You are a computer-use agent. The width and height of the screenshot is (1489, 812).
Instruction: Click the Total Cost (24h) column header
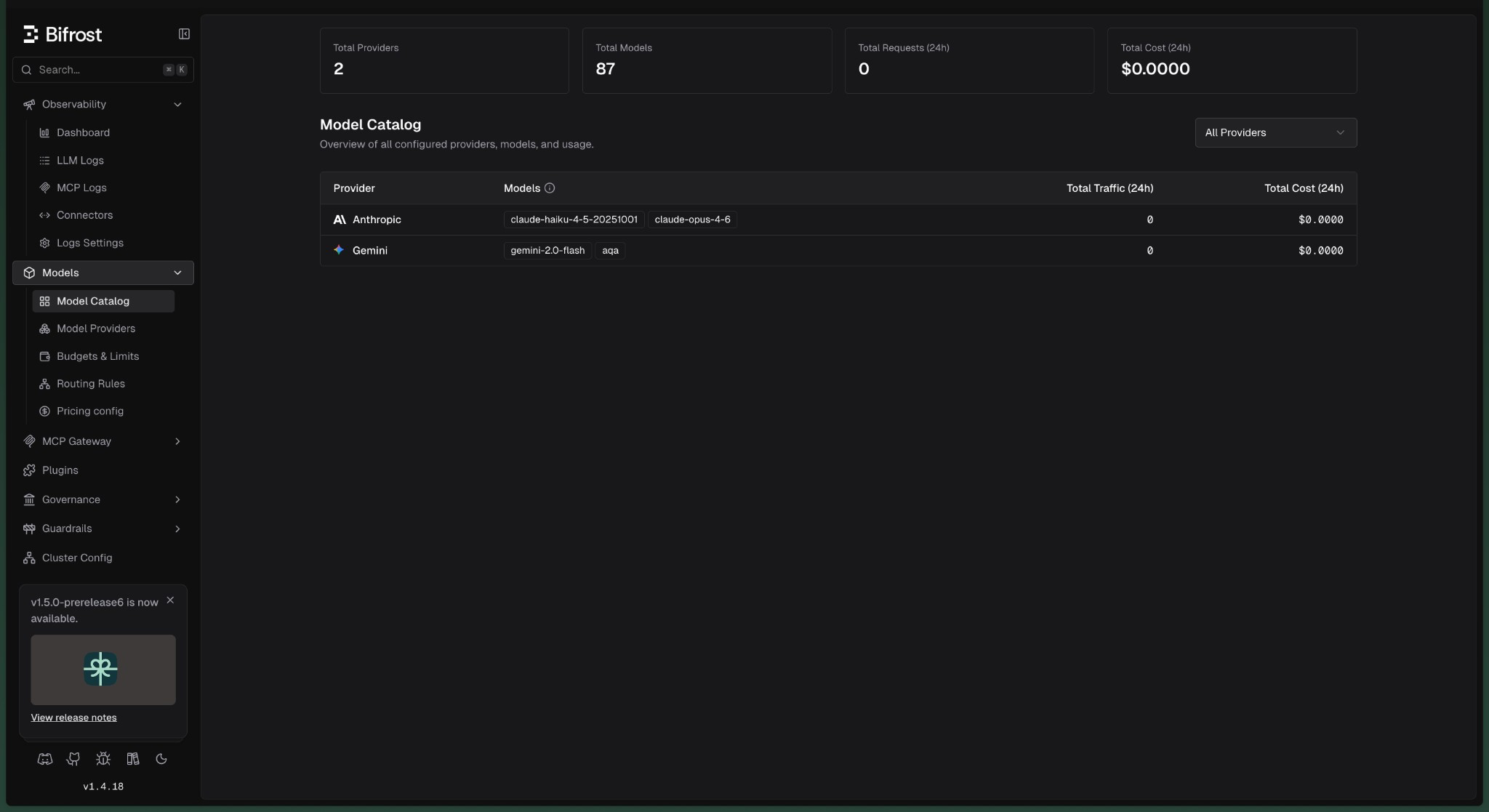[x=1304, y=188]
